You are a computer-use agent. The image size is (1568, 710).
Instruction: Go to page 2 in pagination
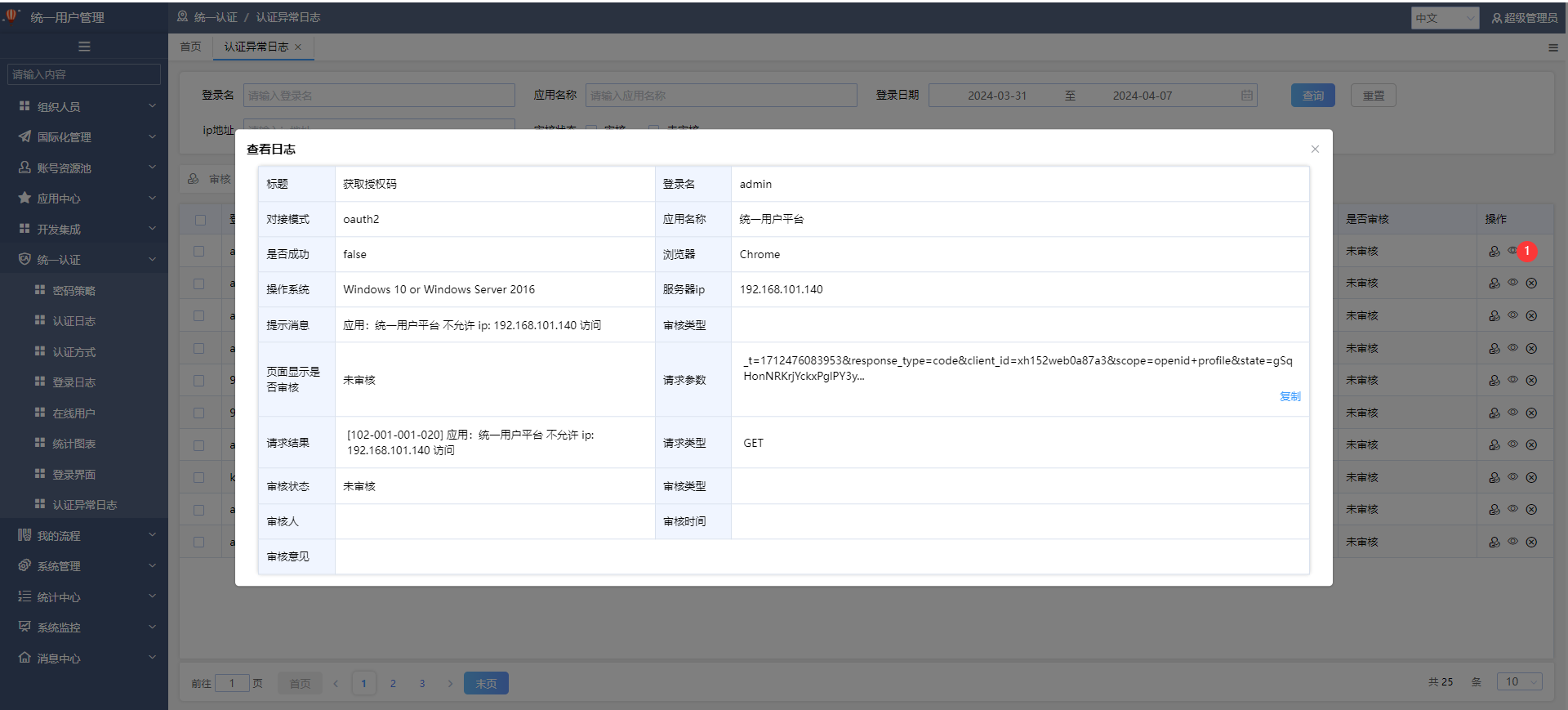[393, 683]
